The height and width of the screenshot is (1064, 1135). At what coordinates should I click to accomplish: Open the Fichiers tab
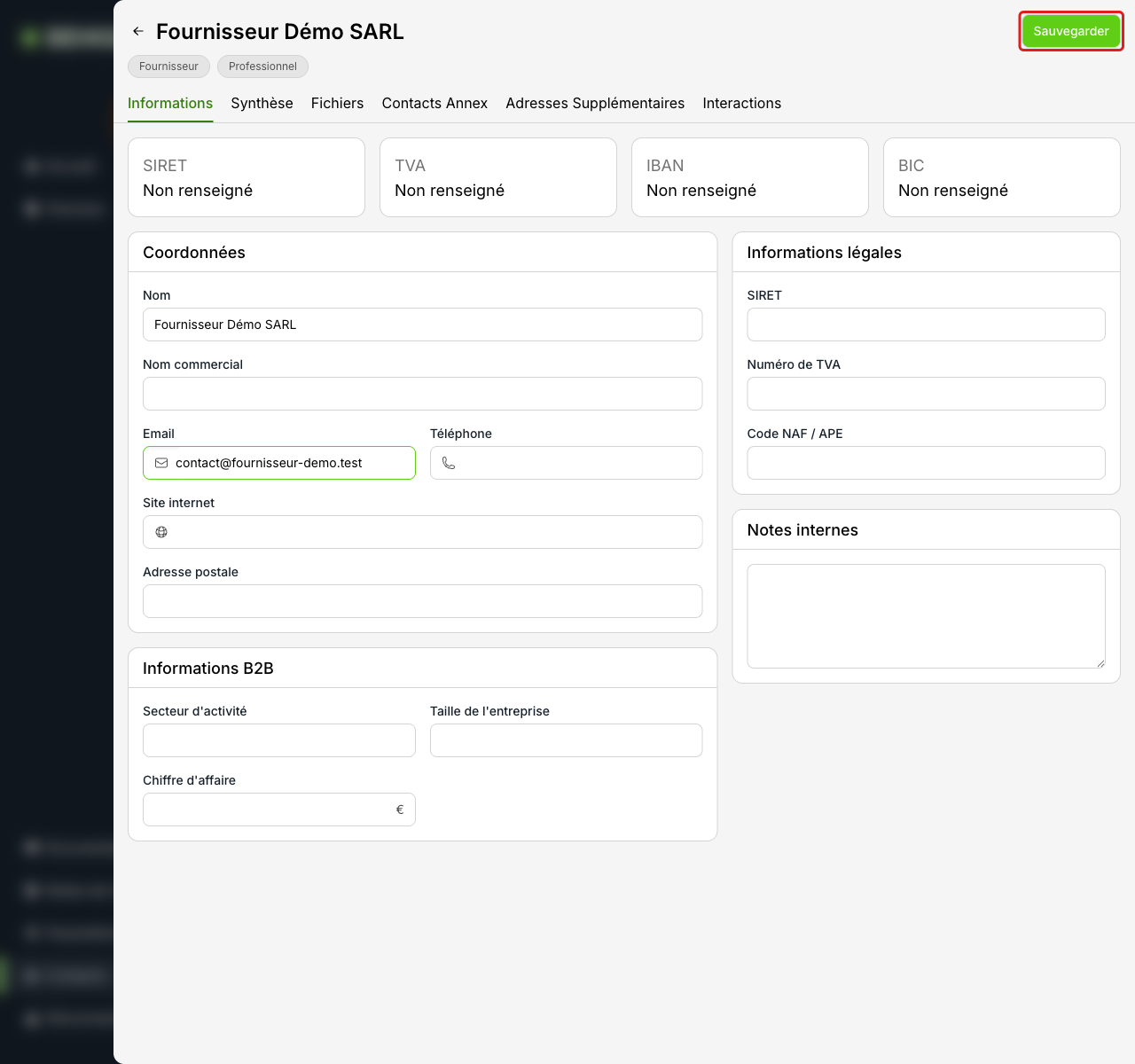(x=337, y=104)
